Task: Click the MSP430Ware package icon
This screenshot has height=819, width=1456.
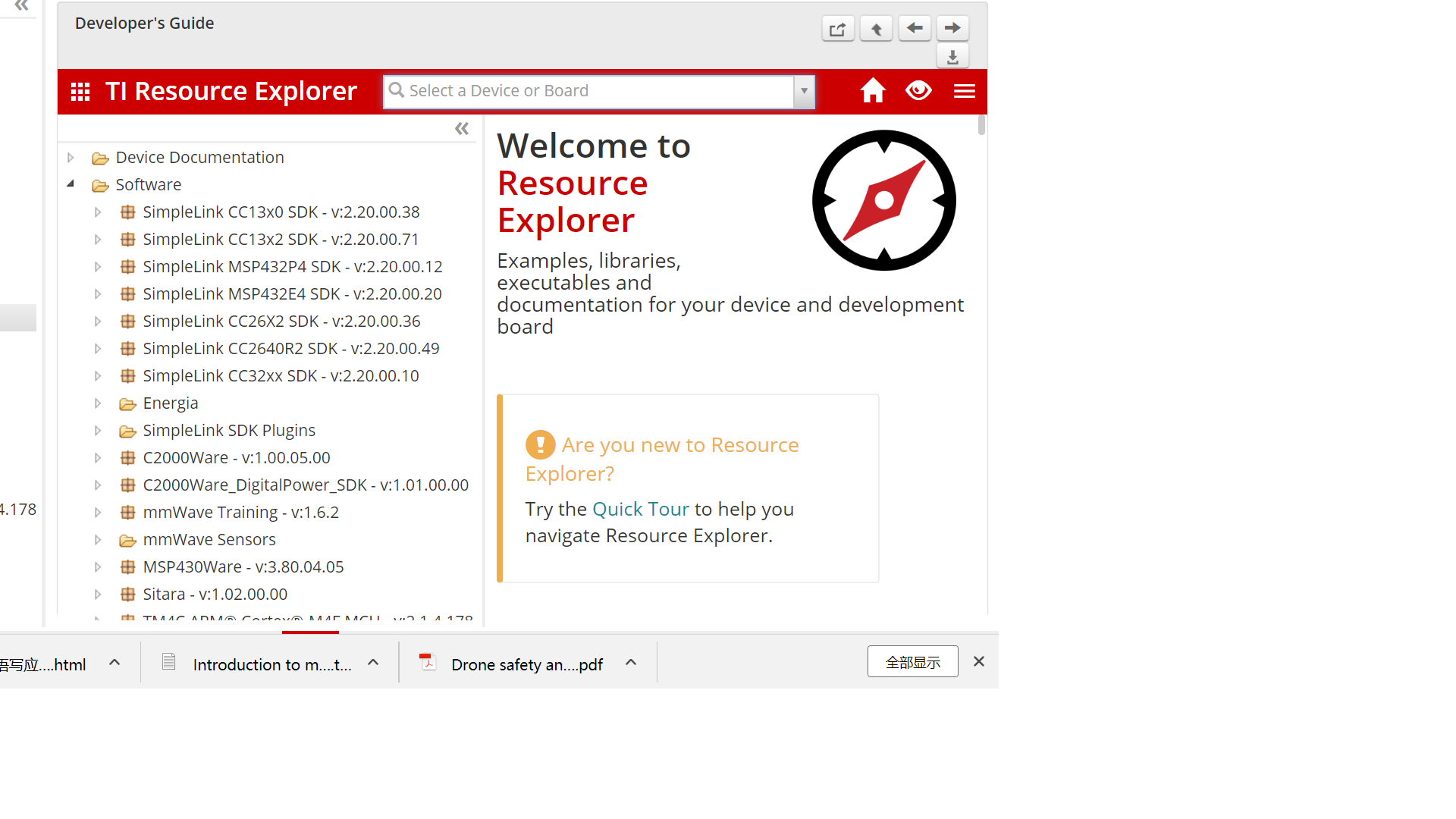Action: pyautogui.click(x=128, y=567)
